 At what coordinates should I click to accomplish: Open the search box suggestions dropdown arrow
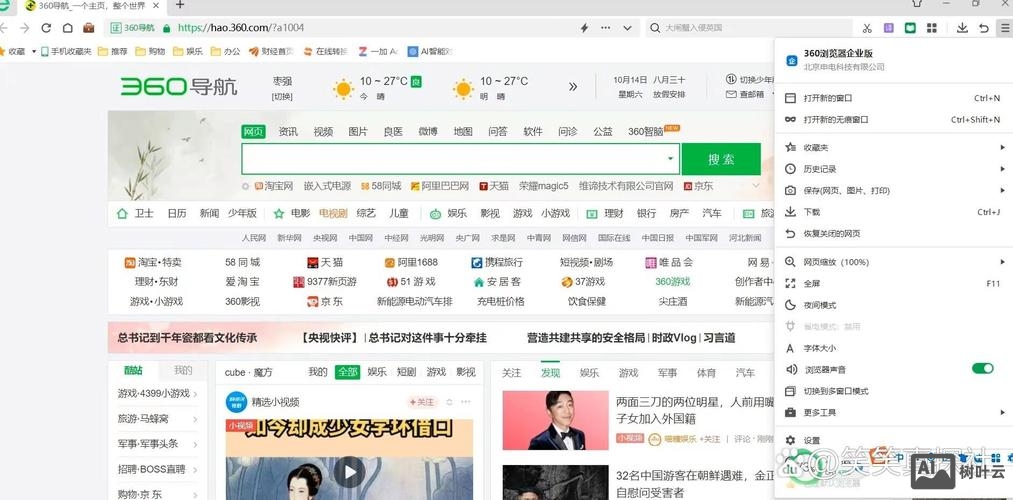pyautogui.click(x=670, y=158)
